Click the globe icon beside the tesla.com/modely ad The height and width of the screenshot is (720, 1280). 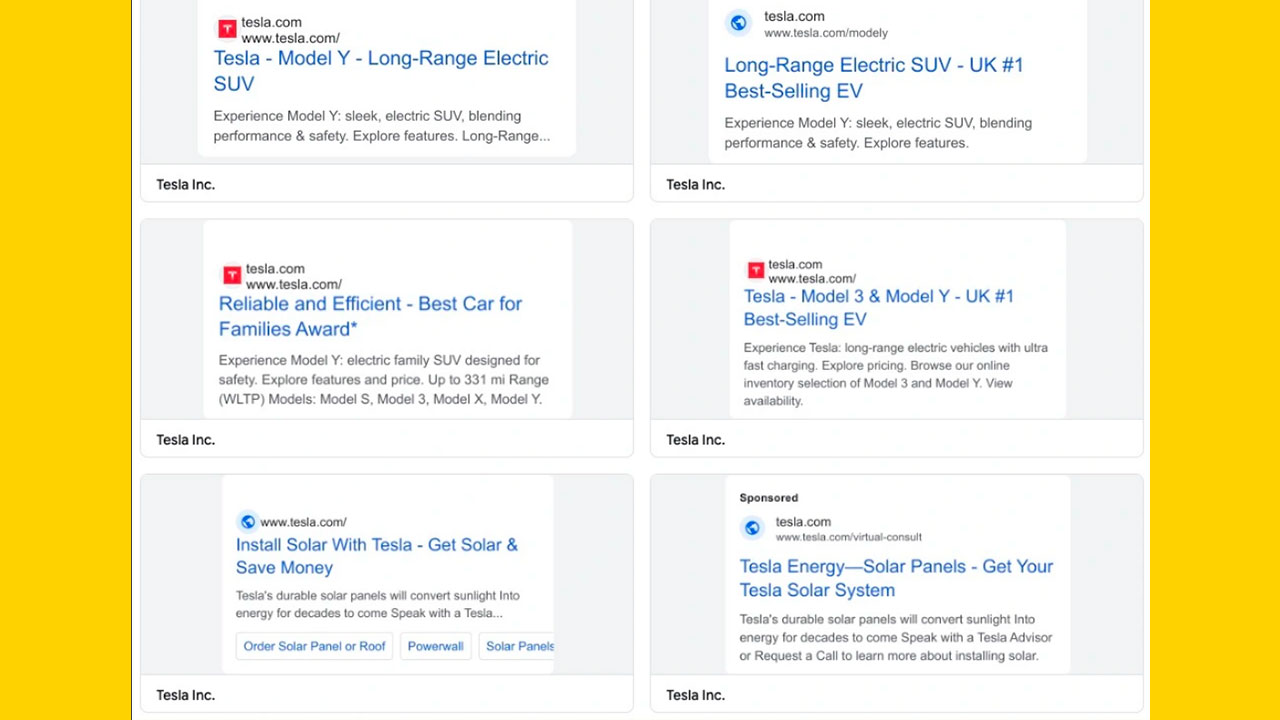tap(739, 23)
